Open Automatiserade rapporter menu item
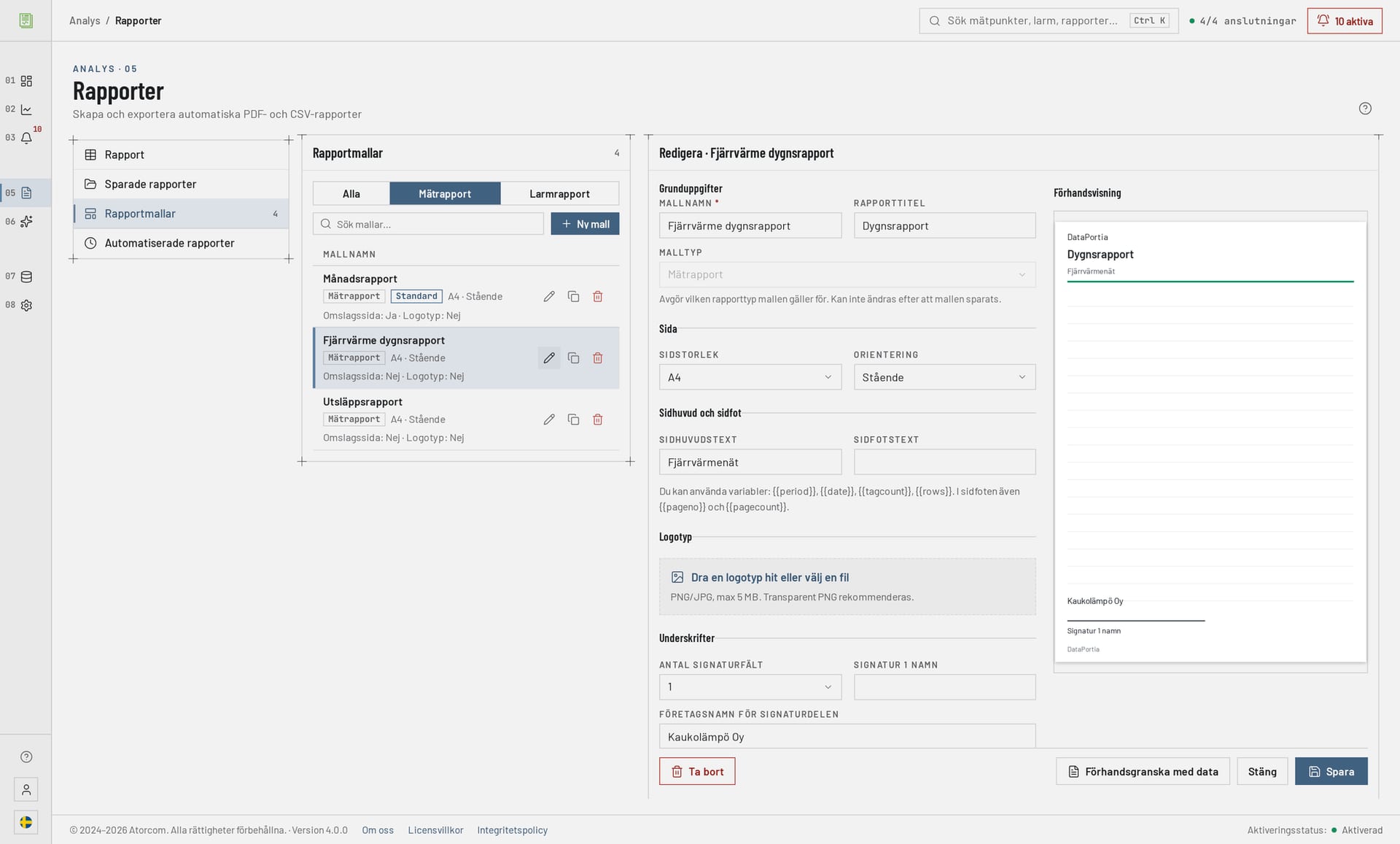This screenshot has width=1400, height=844. [x=181, y=243]
